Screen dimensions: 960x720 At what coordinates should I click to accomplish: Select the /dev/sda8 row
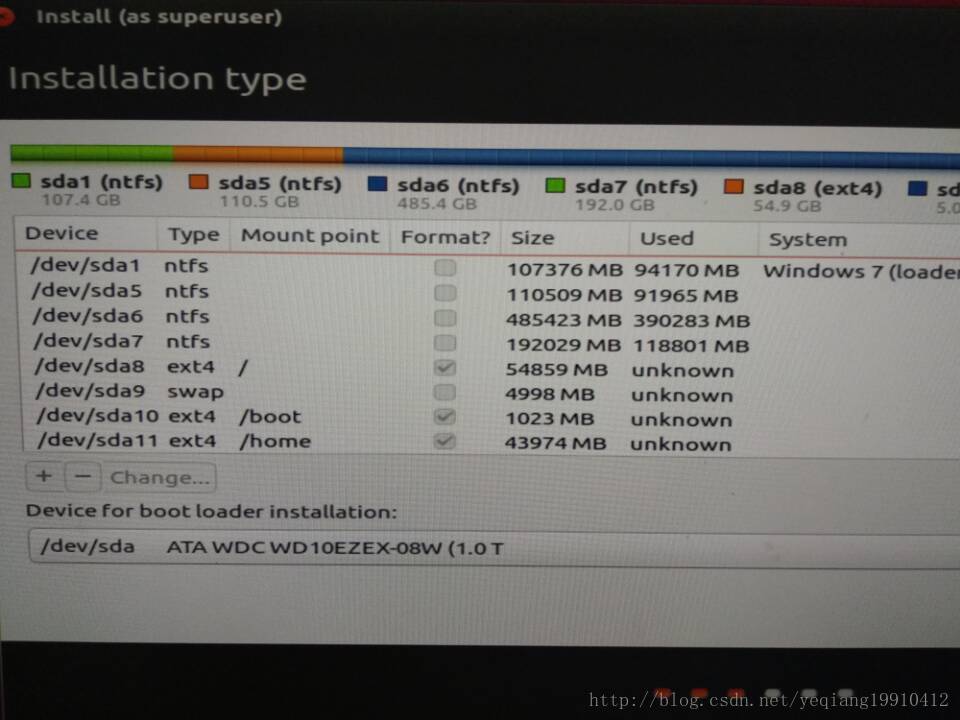490,367
